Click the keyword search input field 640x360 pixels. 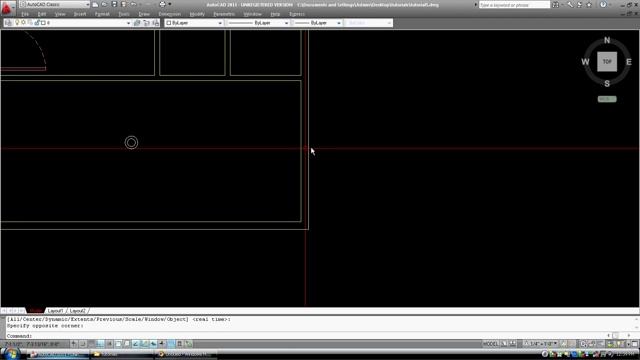click(514, 4)
